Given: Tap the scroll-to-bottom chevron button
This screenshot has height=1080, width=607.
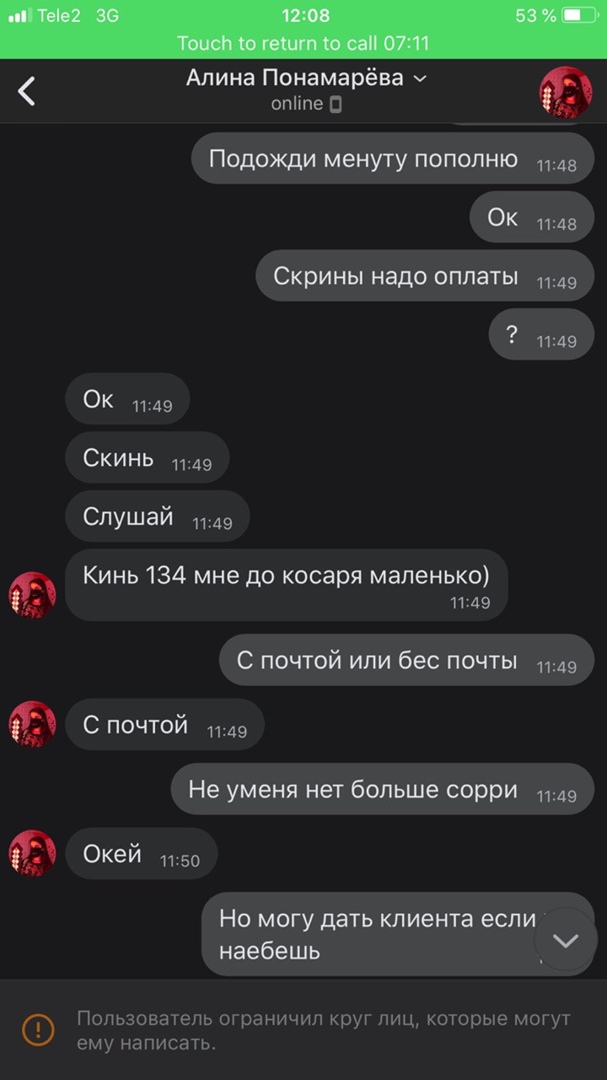Looking at the screenshot, I should (566, 939).
